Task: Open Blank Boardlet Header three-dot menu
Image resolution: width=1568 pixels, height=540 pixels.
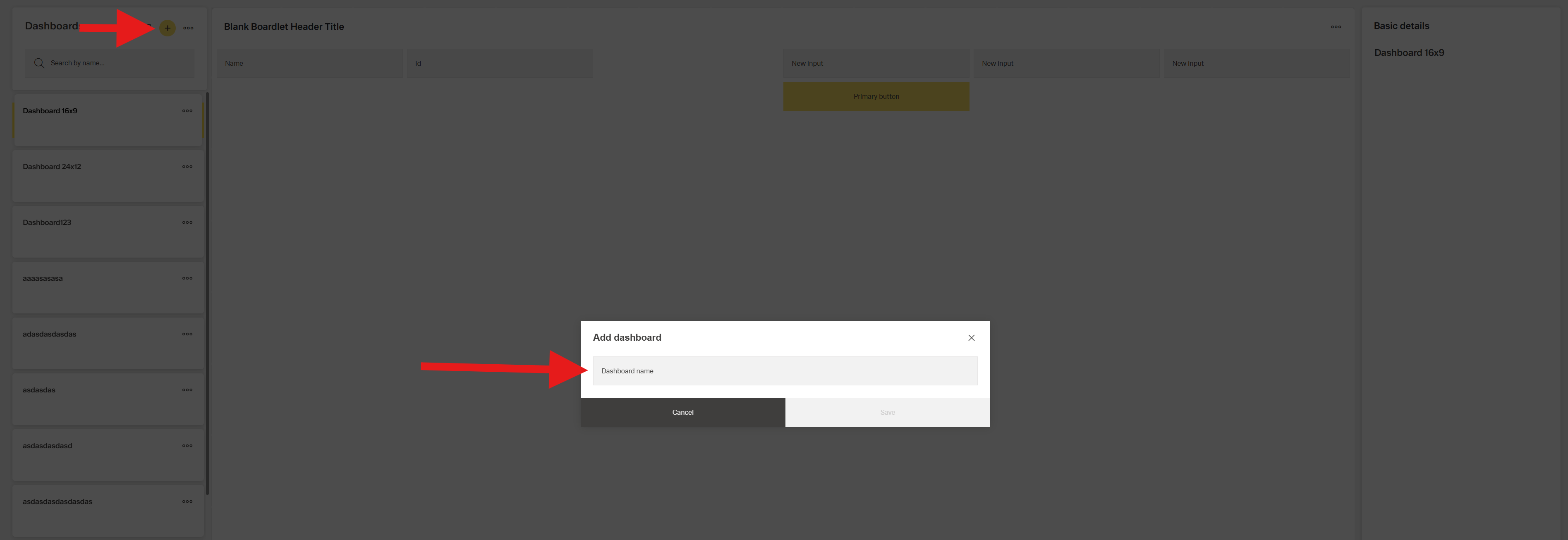Action: click(x=1336, y=27)
